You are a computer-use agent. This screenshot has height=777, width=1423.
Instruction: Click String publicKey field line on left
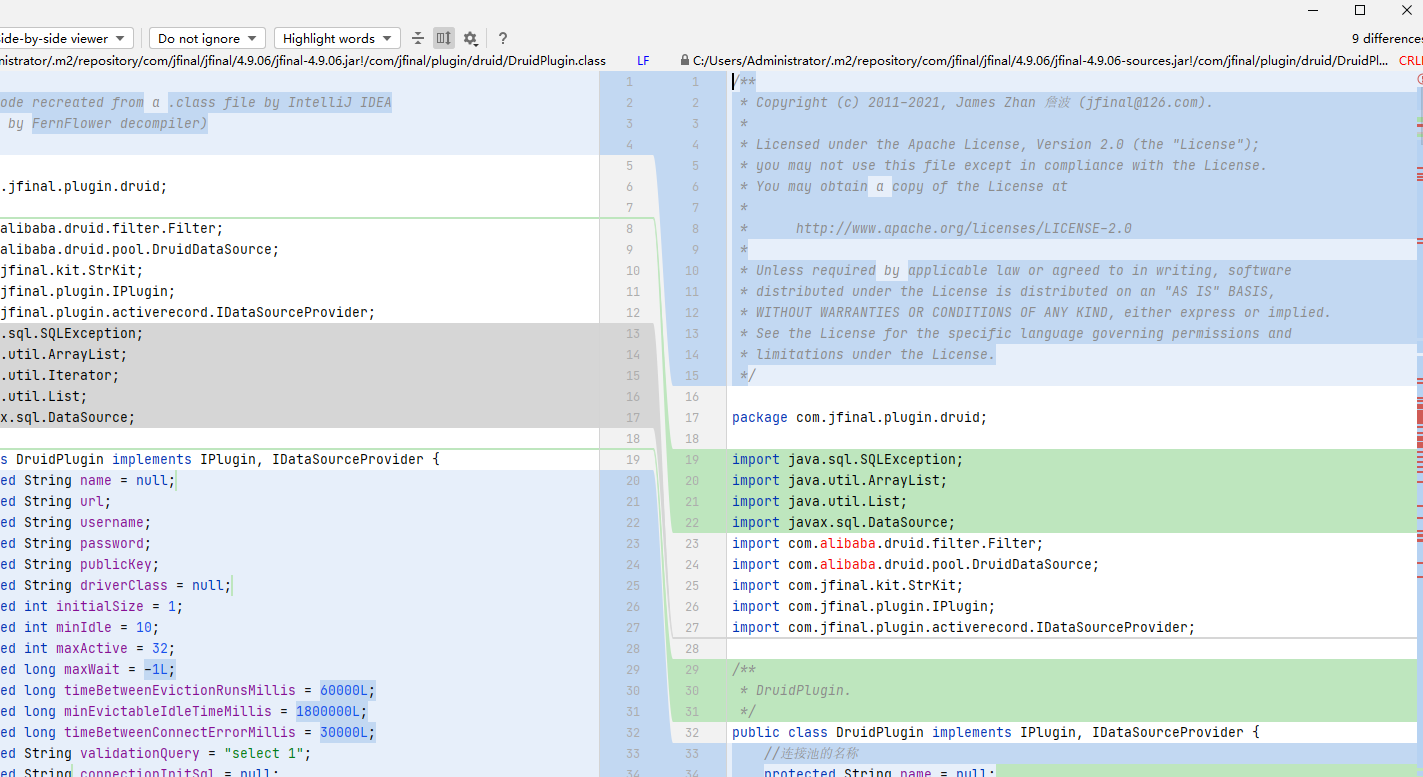pos(79,564)
